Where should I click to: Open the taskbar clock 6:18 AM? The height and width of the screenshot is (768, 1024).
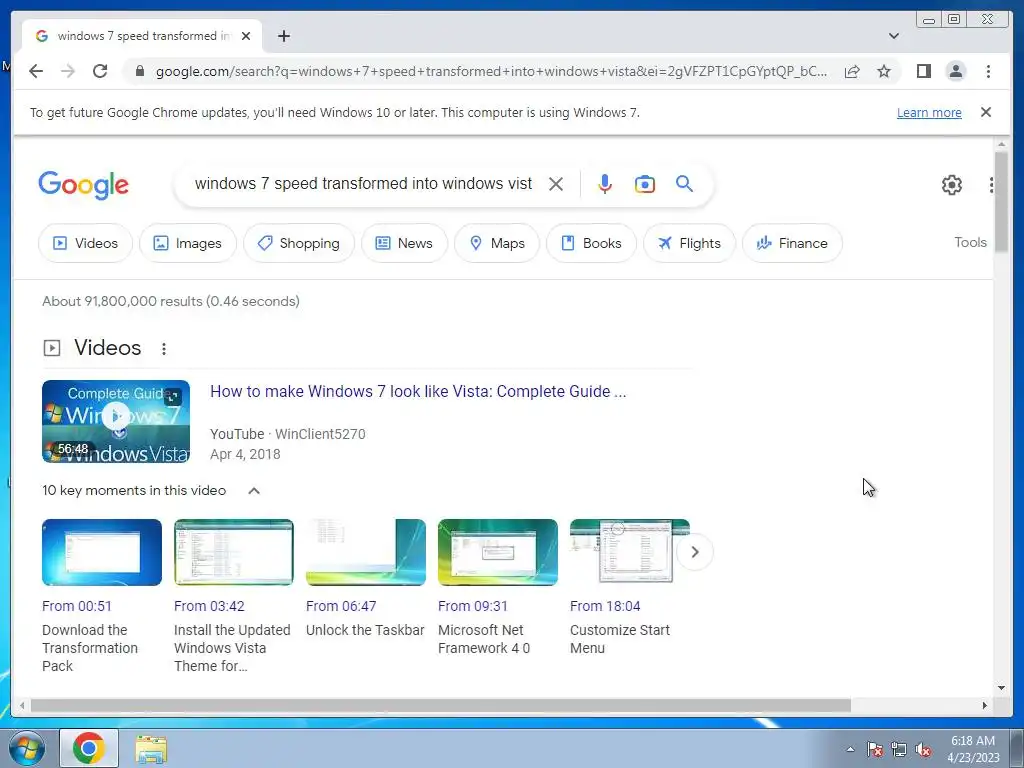pyautogui.click(x=973, y=749)
